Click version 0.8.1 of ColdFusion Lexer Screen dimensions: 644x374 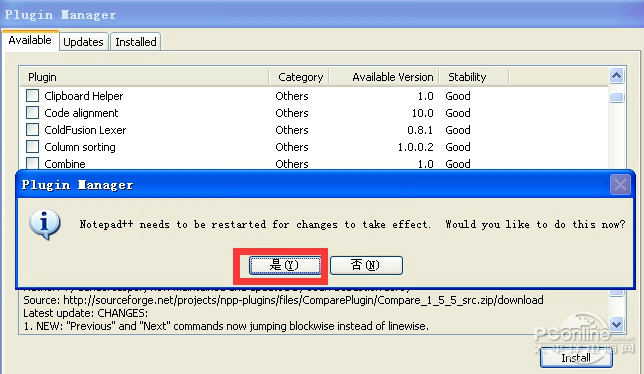pyautogui.click(x=420, y=130)
